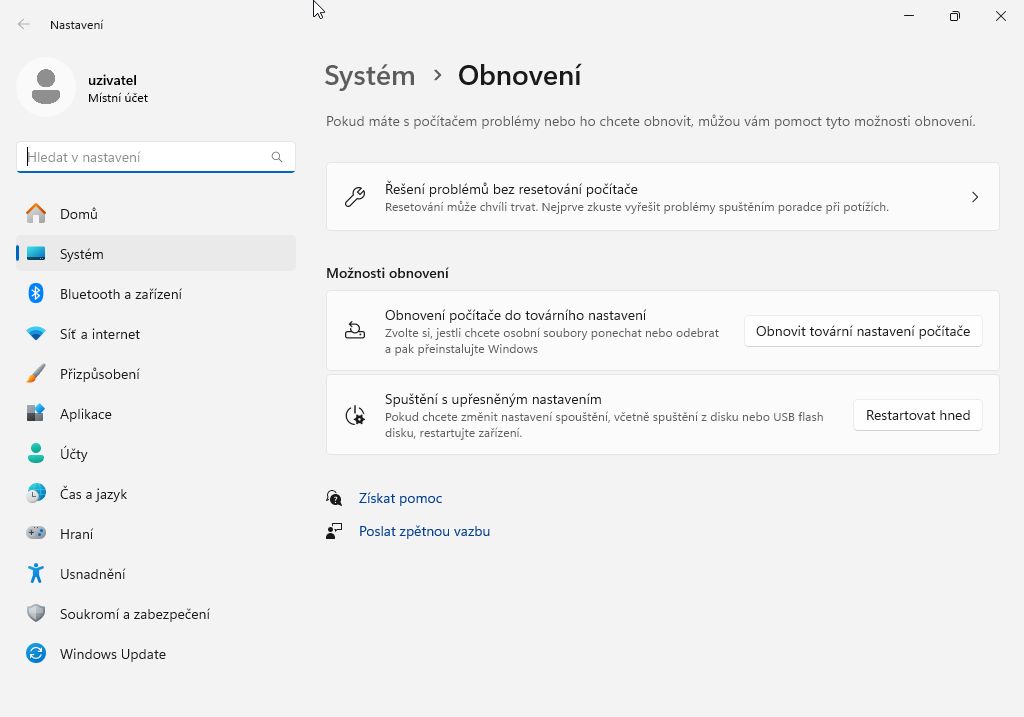Click the Hraní gamepad icon
The height and width of the screenshot is (717, 1024).
click(36, 534)
